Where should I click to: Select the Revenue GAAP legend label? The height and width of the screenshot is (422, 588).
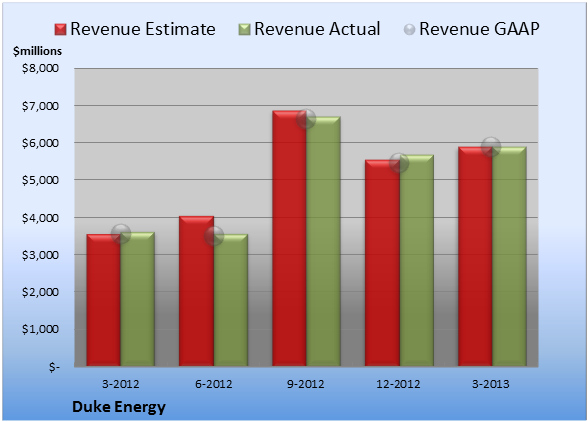[479, 29]
